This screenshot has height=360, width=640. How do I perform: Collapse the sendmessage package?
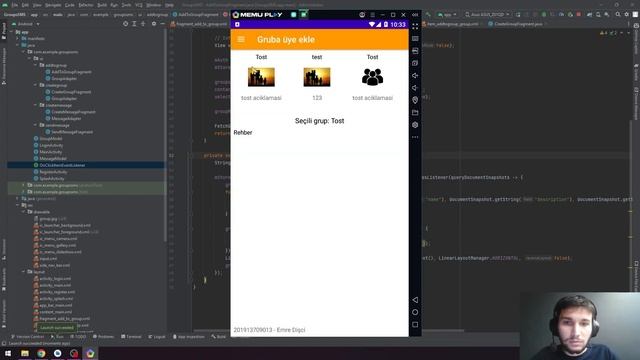click(x=36, y=125)
